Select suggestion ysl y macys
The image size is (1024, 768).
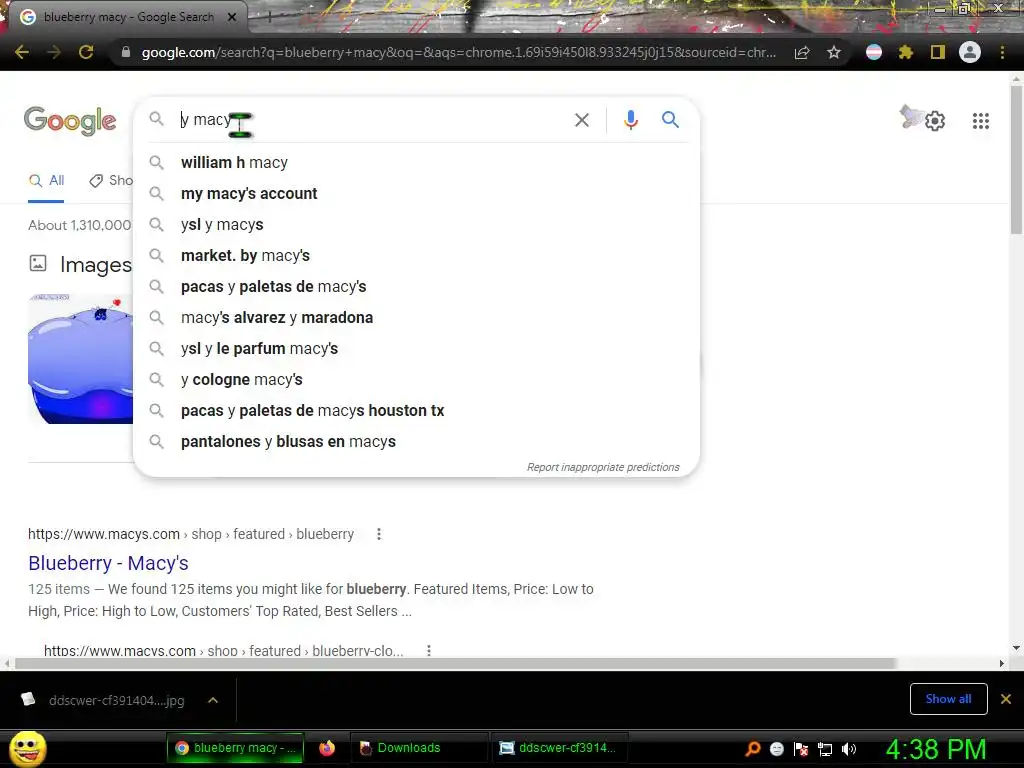pos(415,225)
